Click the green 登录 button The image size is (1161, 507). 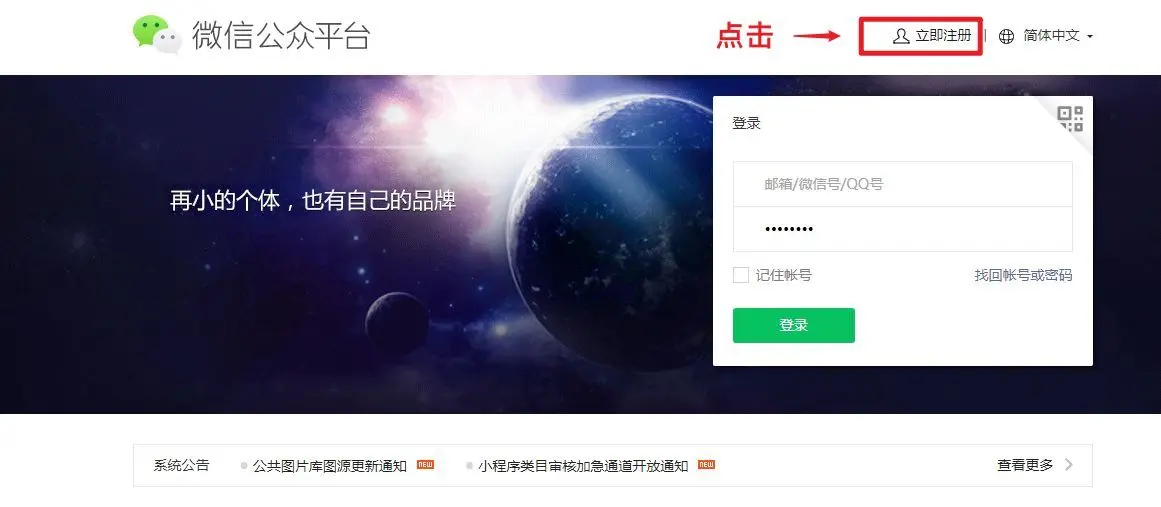(x=794, y=325)
